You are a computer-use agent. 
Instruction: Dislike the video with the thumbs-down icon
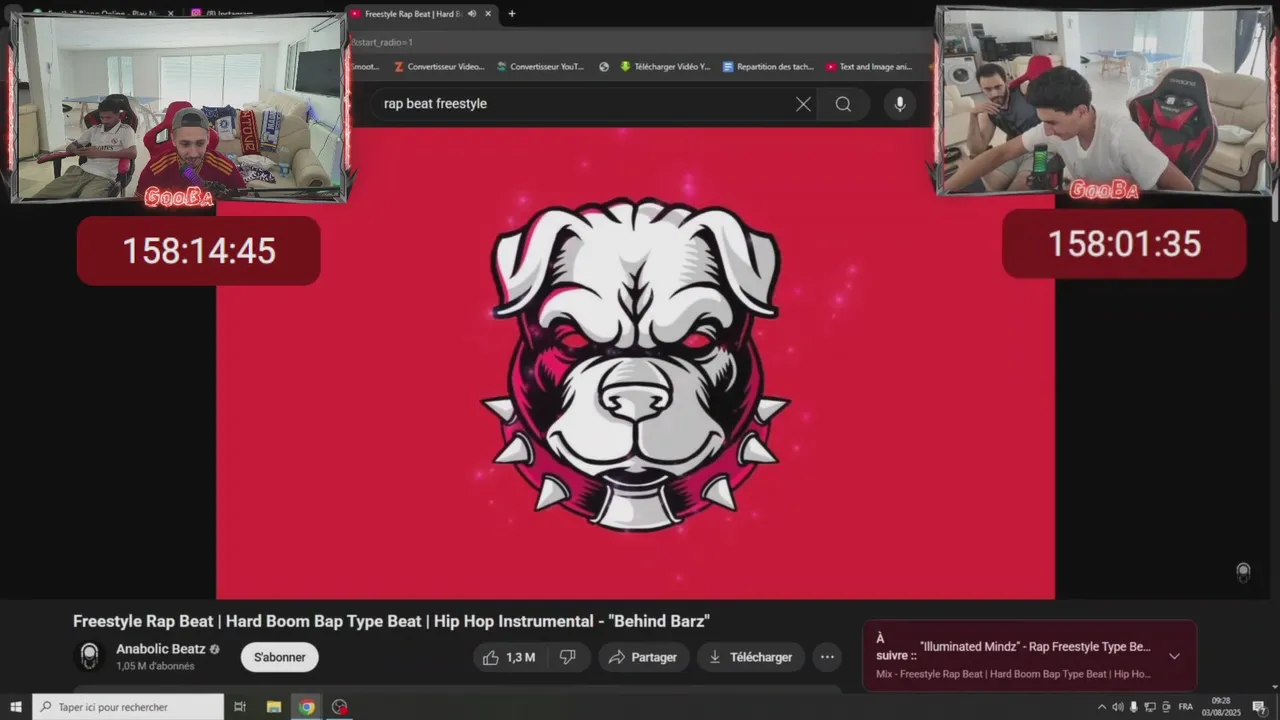(x=568, y=657)
